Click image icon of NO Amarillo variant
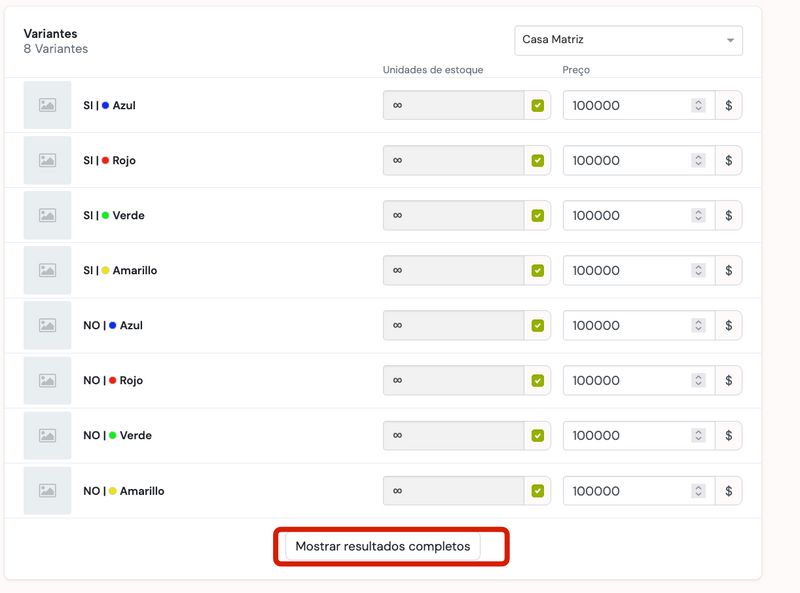Viewport: 800px width, 593px height. pyautogui.click(x=47, y=490)
